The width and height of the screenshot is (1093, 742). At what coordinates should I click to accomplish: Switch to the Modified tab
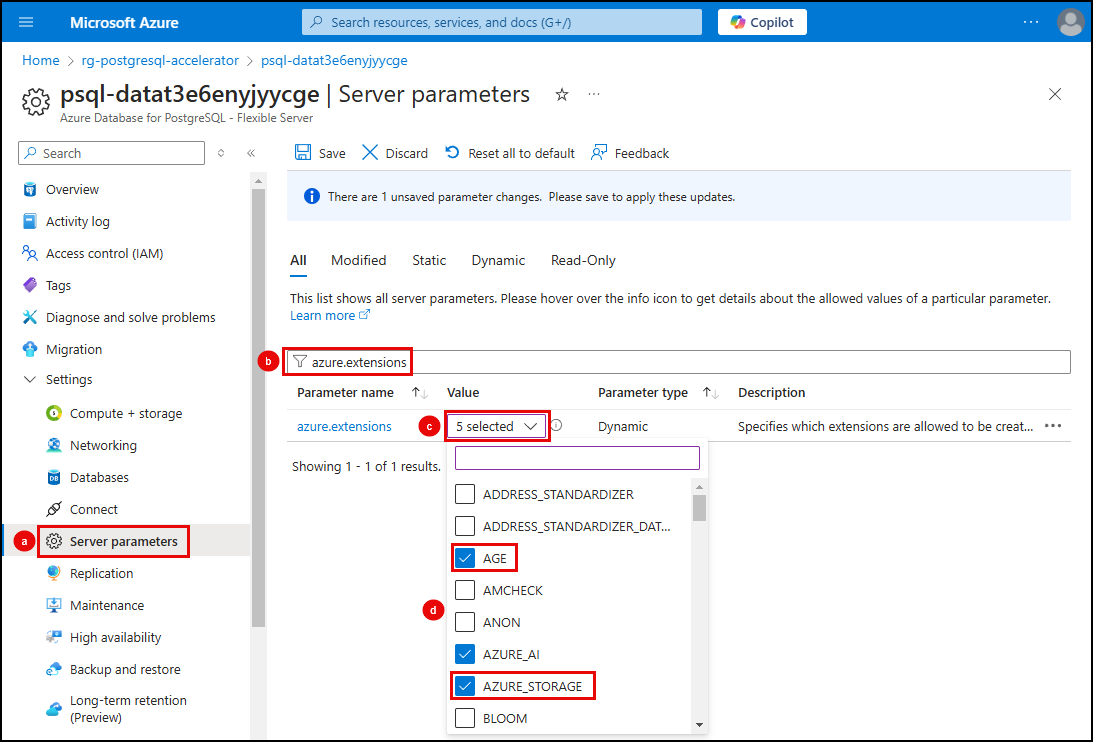[x=358, y=261]
